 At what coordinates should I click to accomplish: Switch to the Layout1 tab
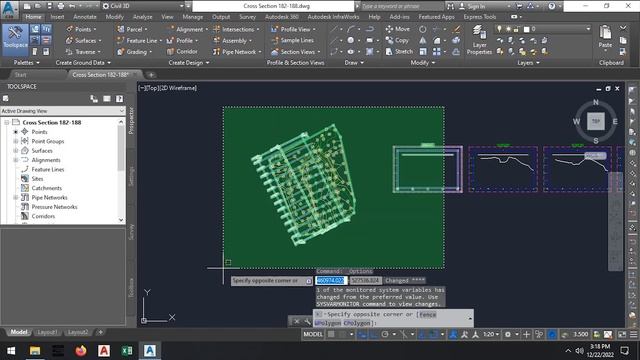point(47,332)
